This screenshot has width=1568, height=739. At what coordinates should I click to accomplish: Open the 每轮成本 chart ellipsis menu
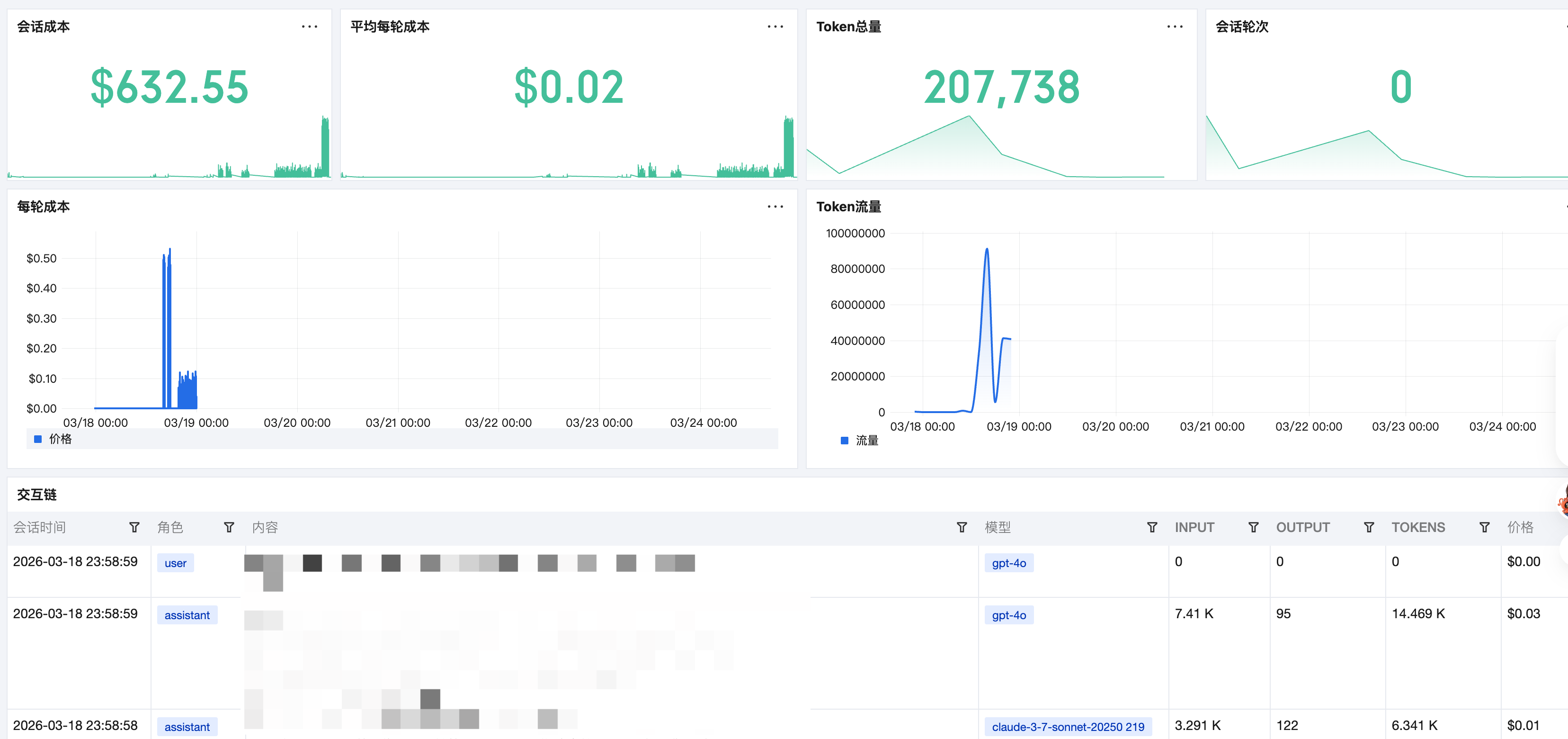(775, 207)
